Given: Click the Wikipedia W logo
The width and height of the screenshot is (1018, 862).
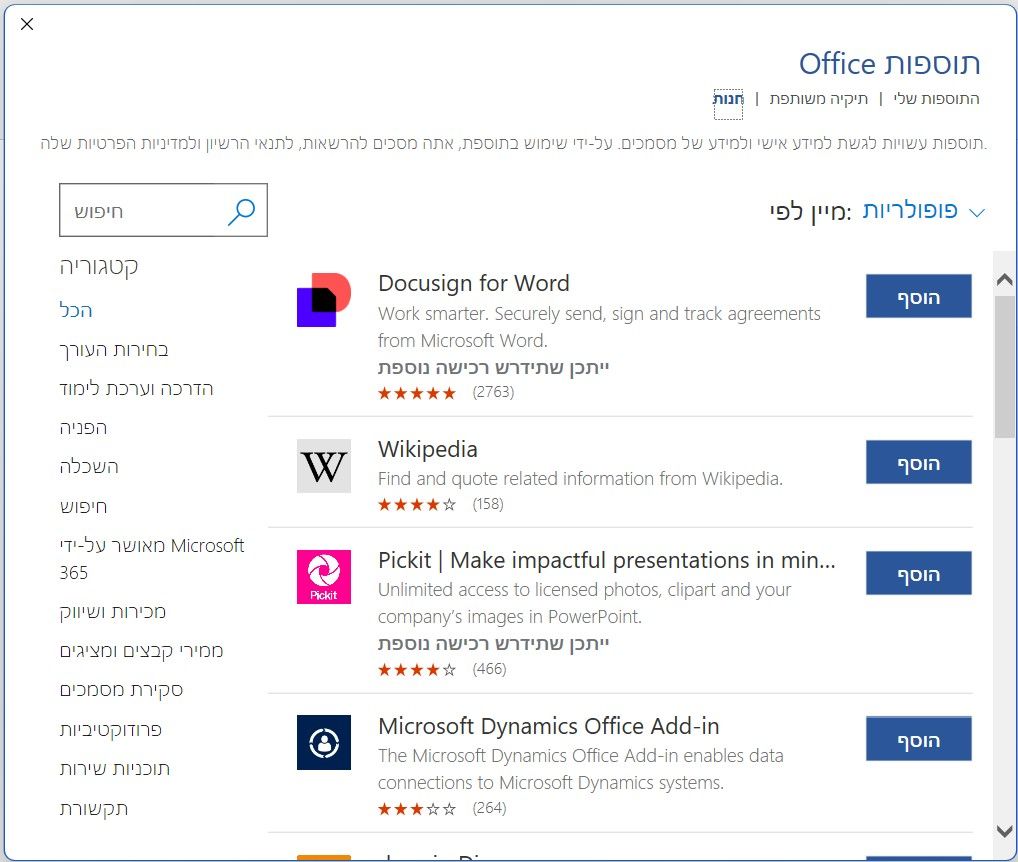Looking at the screenshot, I should click(324, 466).
